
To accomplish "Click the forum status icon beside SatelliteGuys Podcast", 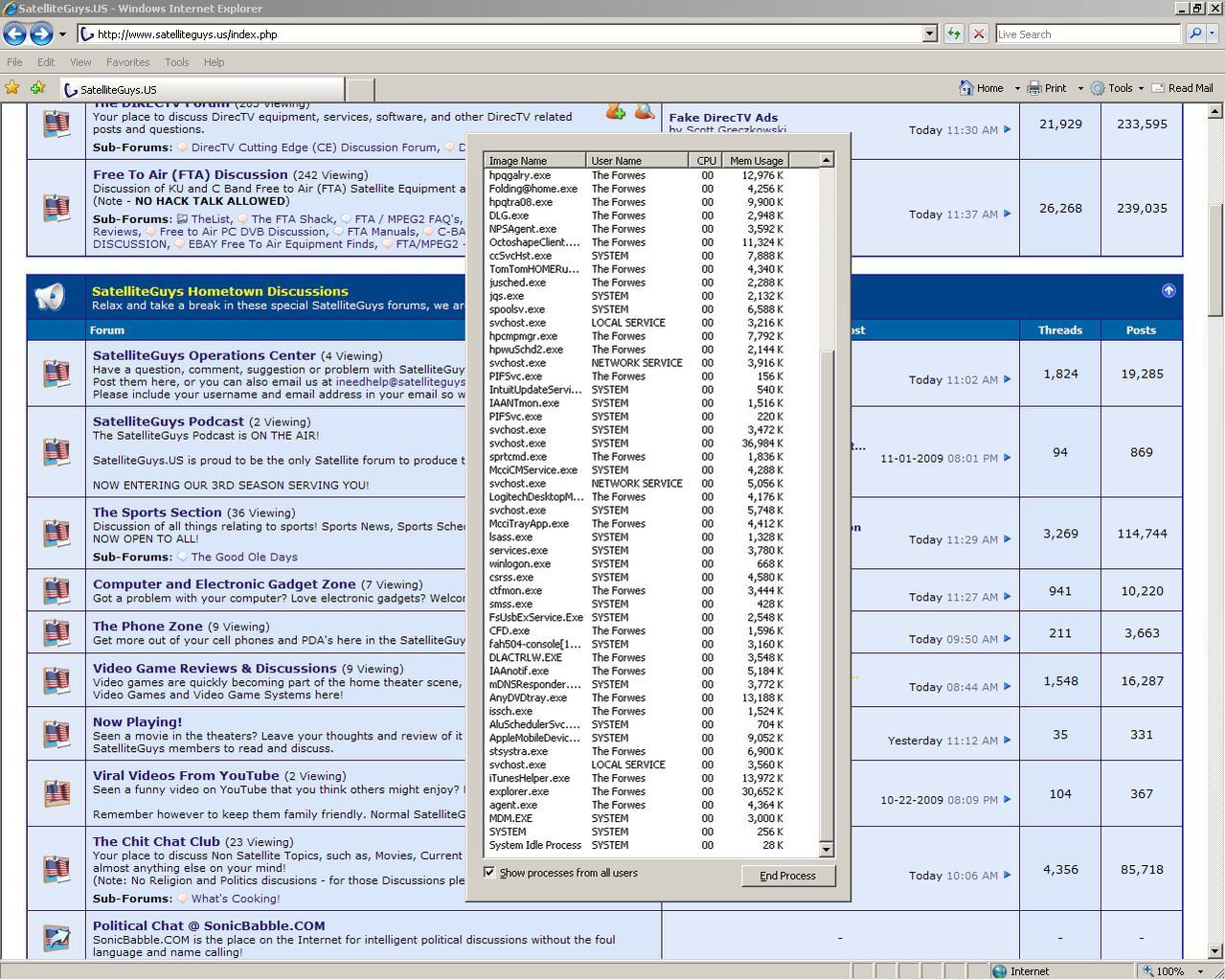I will tap(57, 452).
